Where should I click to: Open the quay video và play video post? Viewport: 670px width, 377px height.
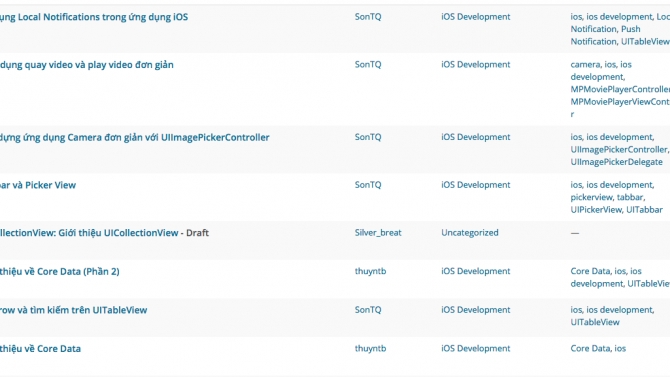tap(87, 65)
